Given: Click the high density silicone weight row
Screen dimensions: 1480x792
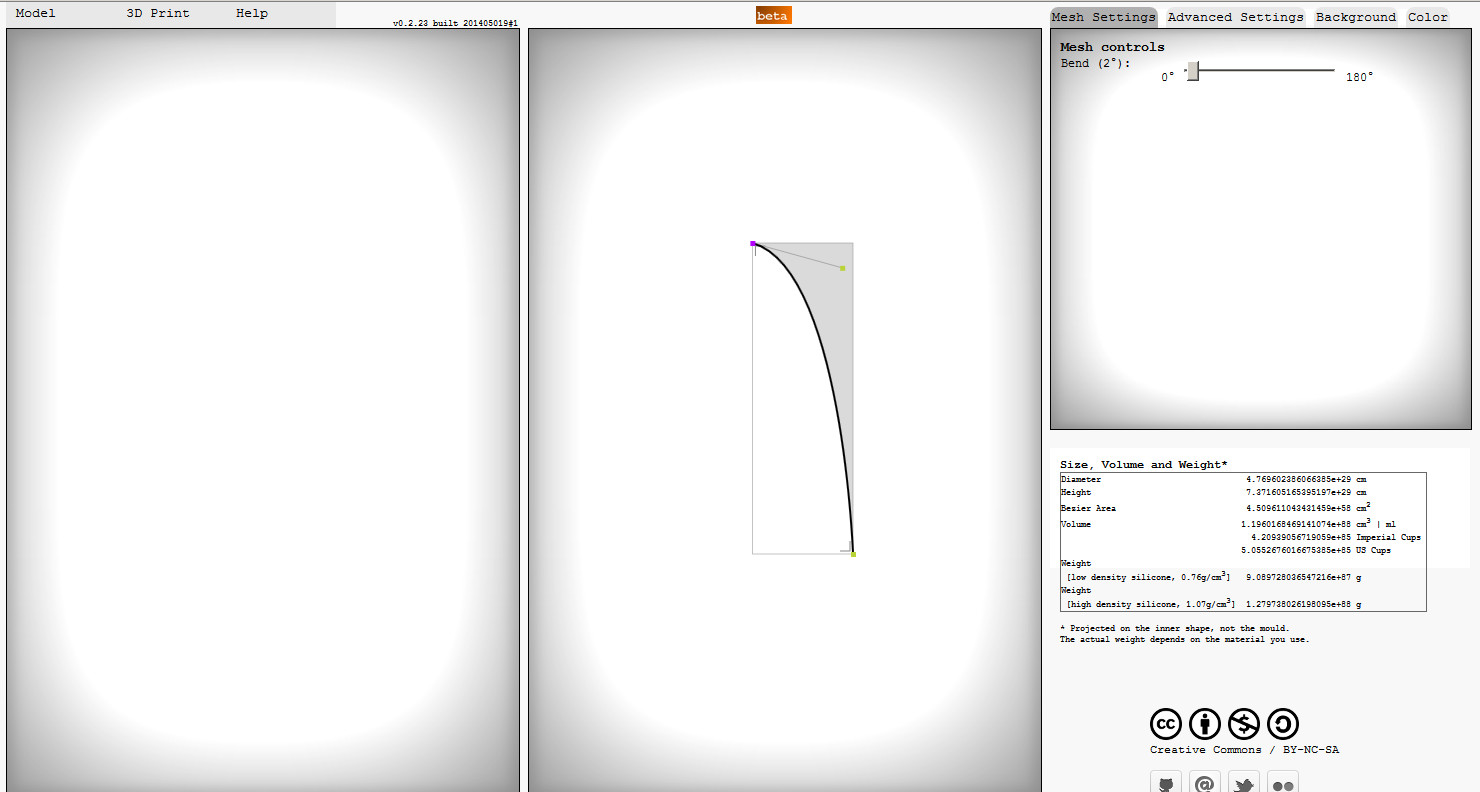Looking at the screenshot, I should click(x=1243, y=605).
